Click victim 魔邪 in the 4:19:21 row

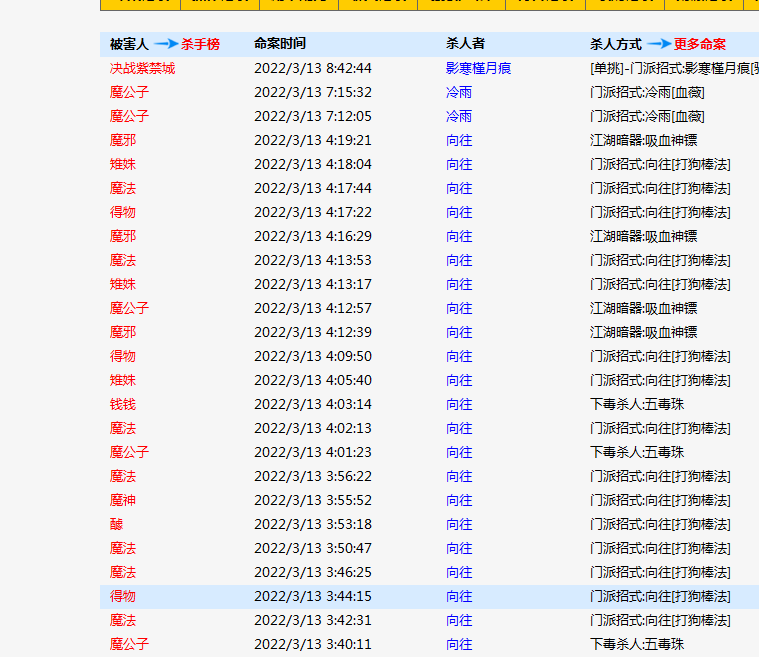pos(123,140)
